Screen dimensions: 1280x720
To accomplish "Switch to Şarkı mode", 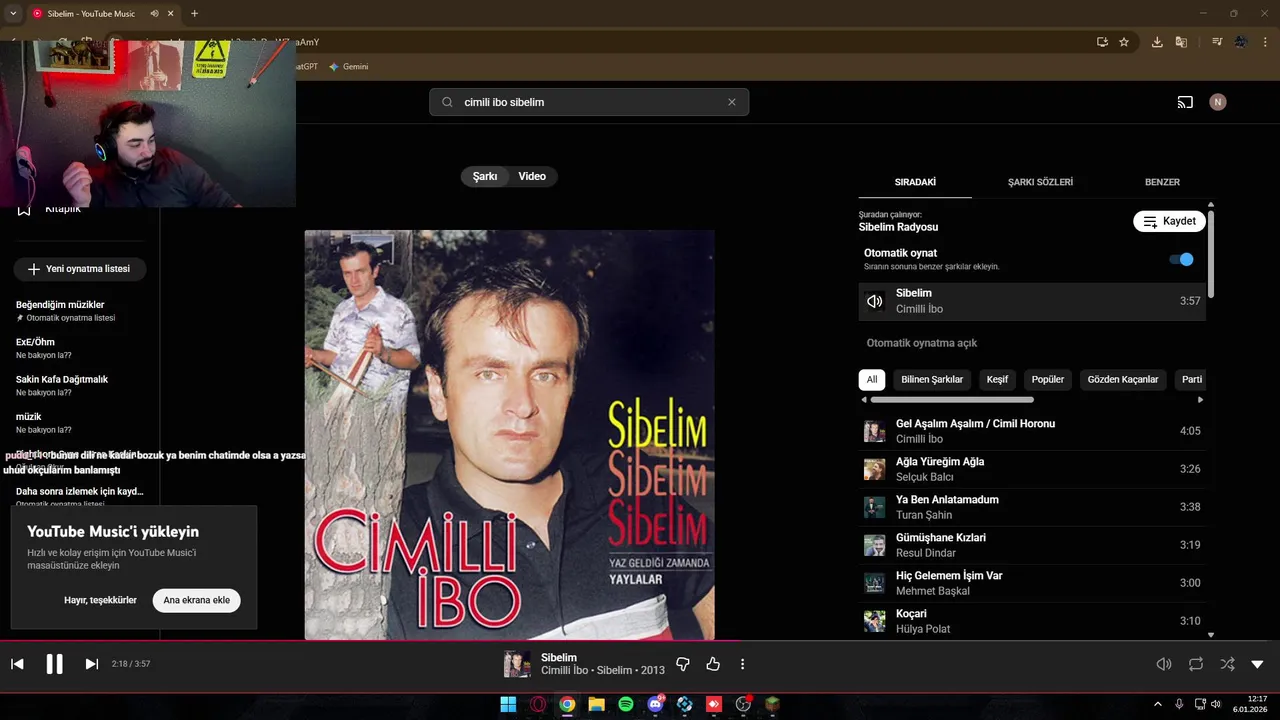I will 485,176.
